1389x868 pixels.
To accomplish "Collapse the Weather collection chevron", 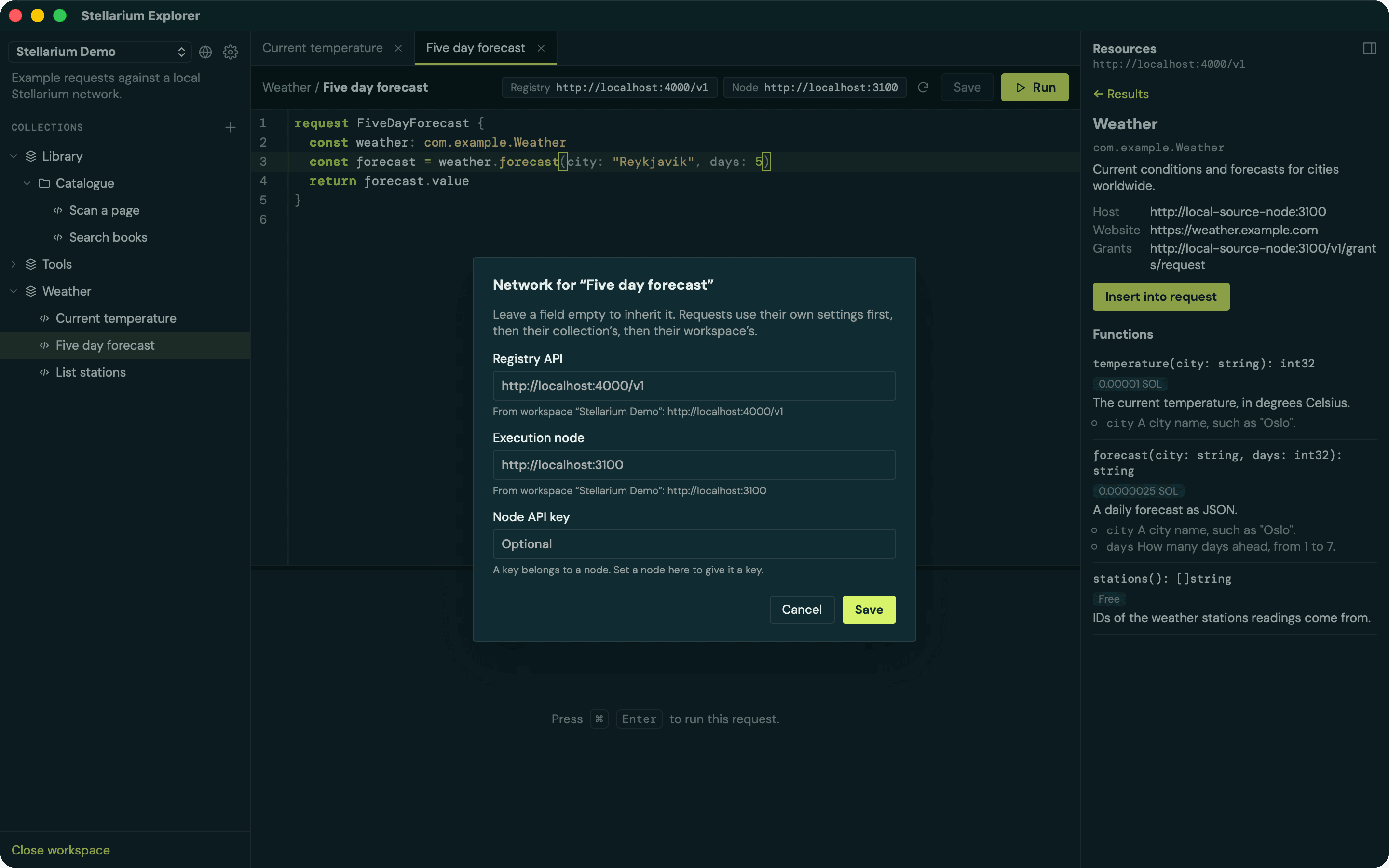I will pos(14,291).
